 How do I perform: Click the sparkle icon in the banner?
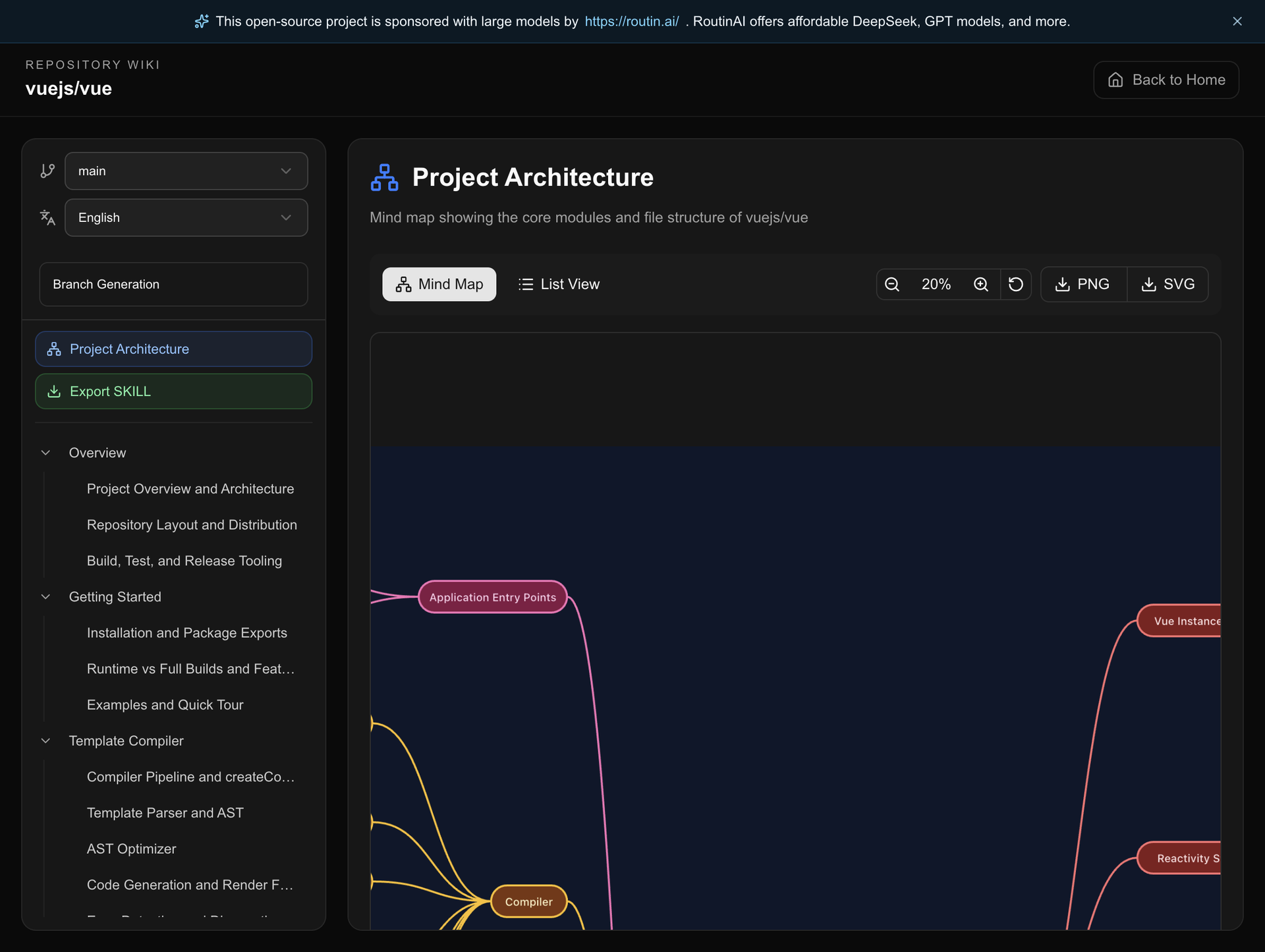(202, 21)
